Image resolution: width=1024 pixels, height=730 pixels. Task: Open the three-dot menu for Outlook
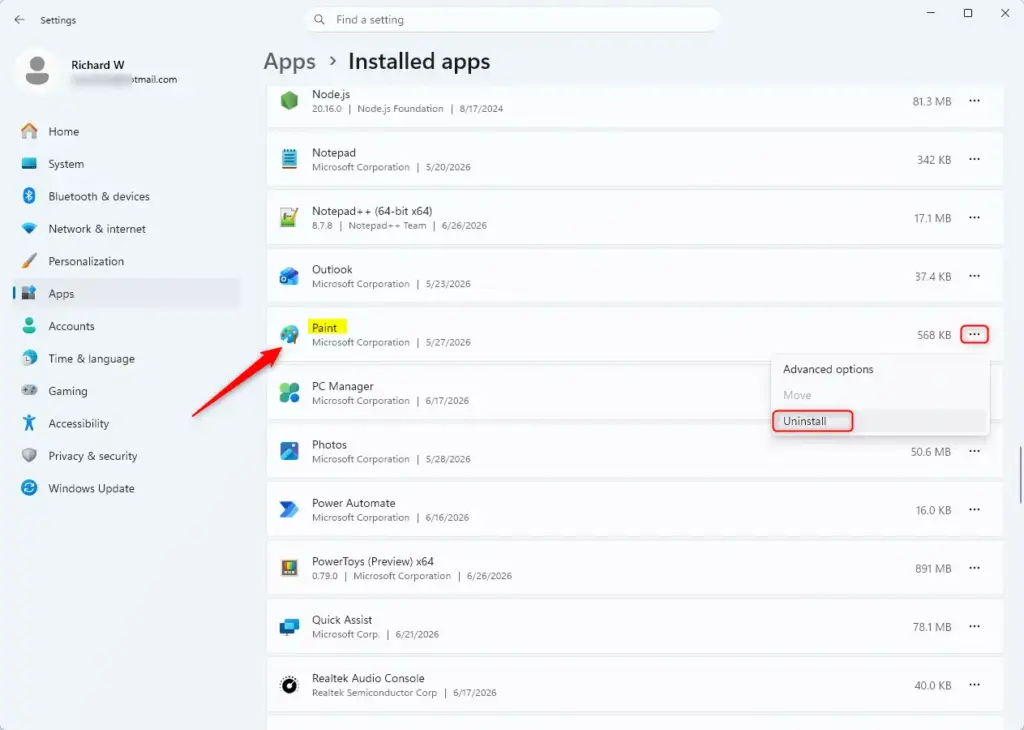[974, 276]
